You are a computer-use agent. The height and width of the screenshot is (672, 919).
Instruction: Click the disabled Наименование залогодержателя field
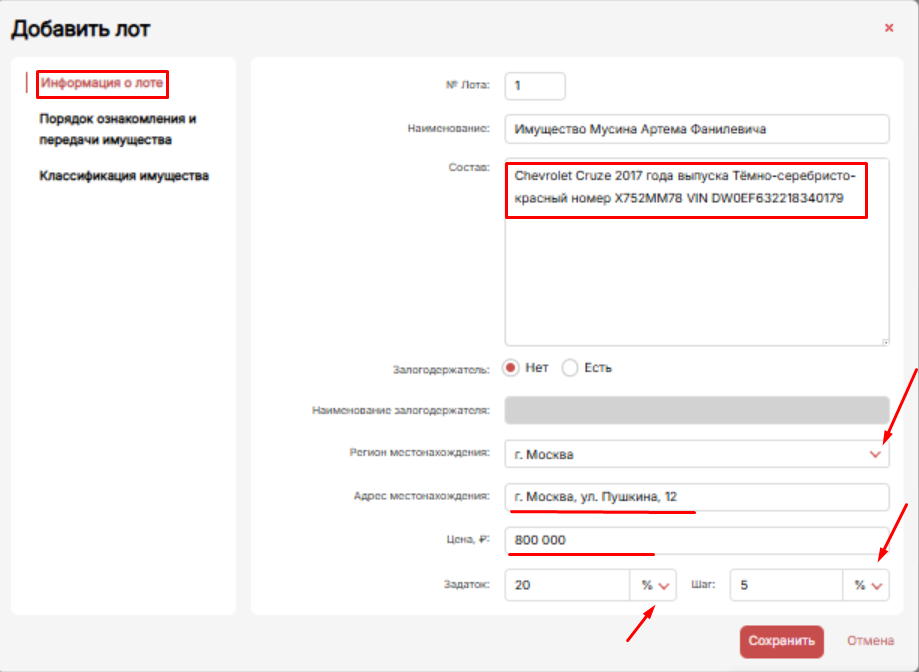pos(696,410)
